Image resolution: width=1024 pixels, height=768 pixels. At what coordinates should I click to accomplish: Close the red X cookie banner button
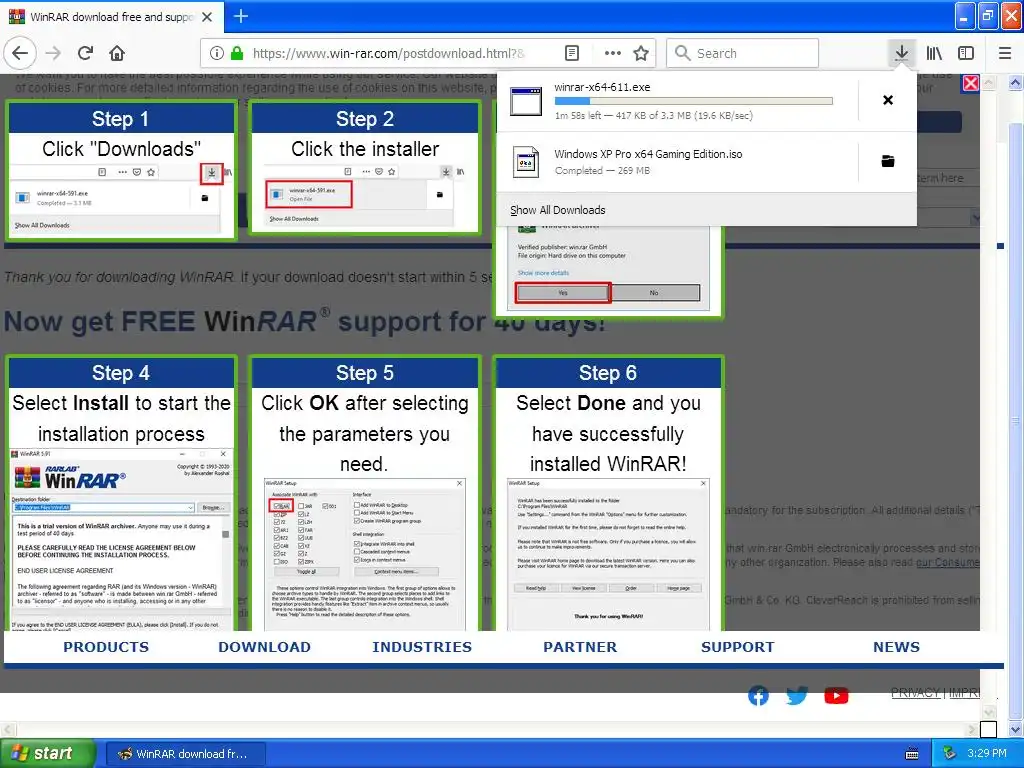tap(971, 83)
